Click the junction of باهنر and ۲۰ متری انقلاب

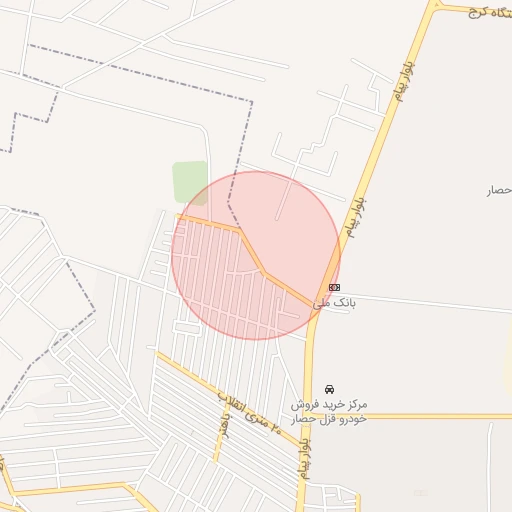click(228, 401)
